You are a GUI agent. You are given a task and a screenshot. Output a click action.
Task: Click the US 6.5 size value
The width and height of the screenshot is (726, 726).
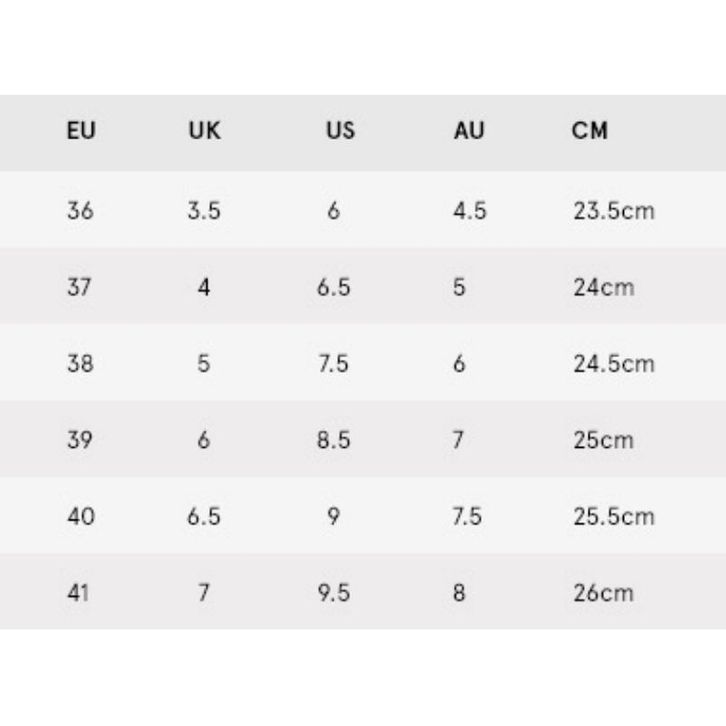(334, 288)
